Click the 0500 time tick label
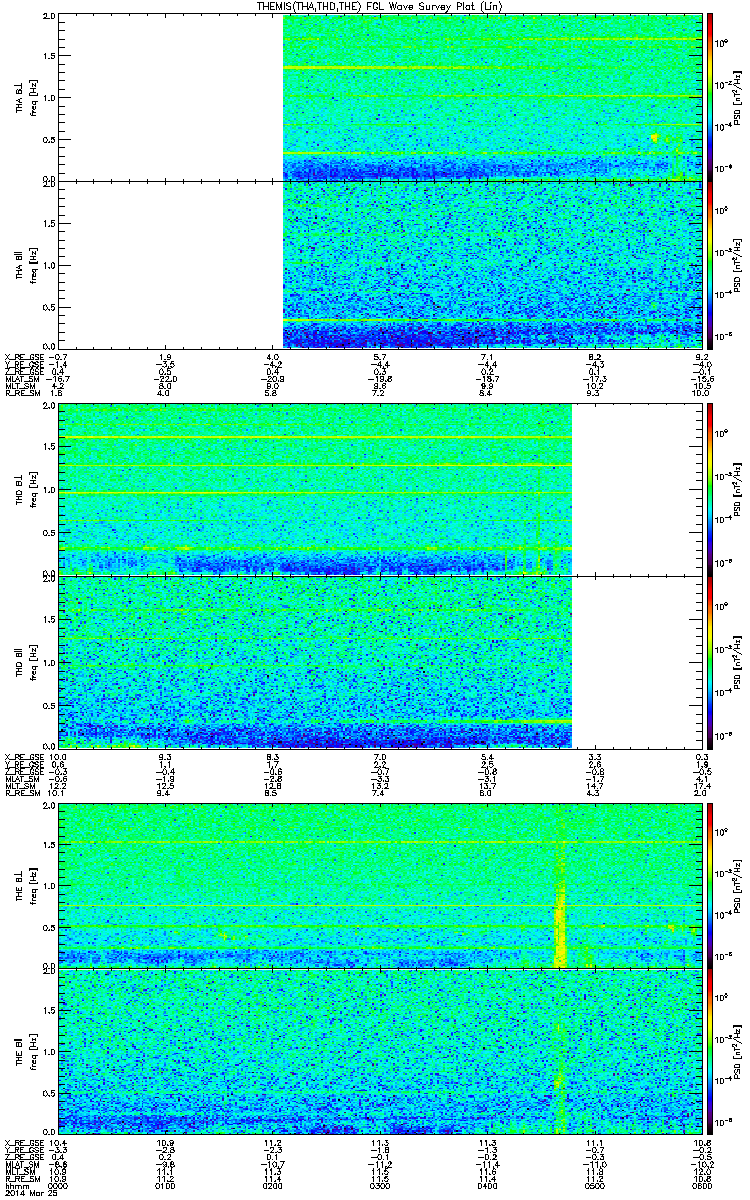Screen dimensions: 750x1200 click(596, 1186)
